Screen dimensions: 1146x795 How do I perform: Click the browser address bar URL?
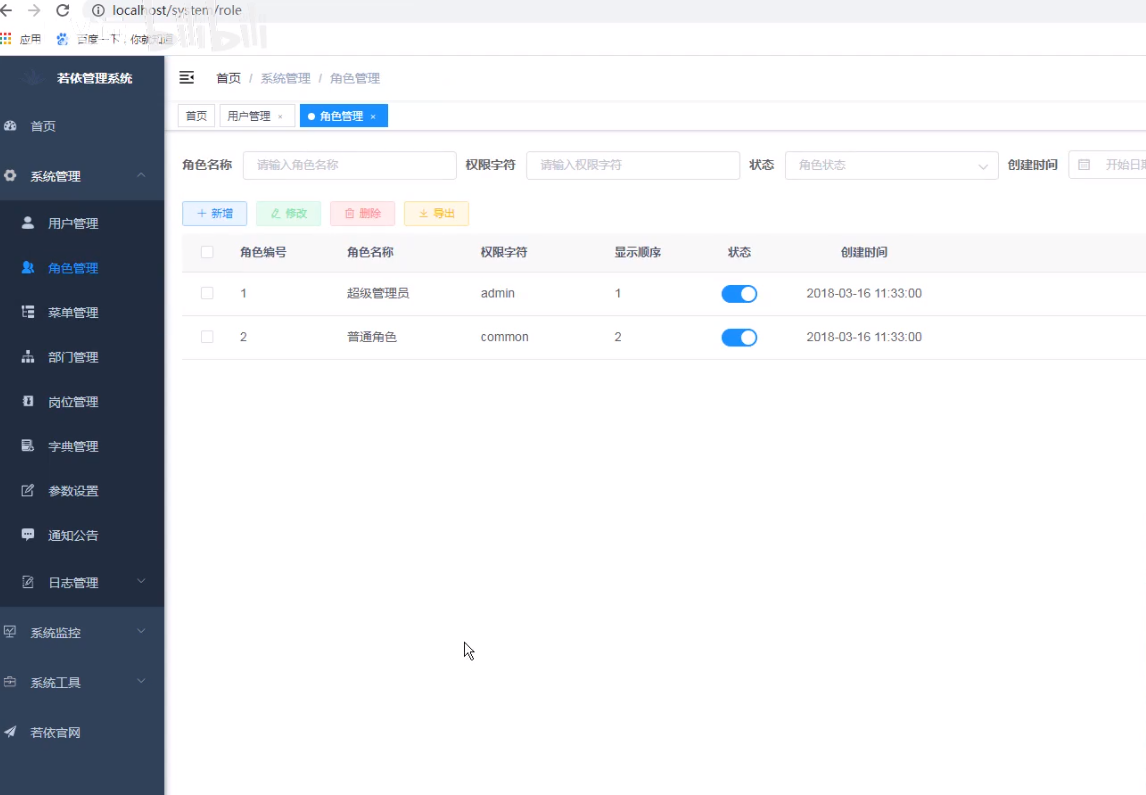click(x=177, y=10)
